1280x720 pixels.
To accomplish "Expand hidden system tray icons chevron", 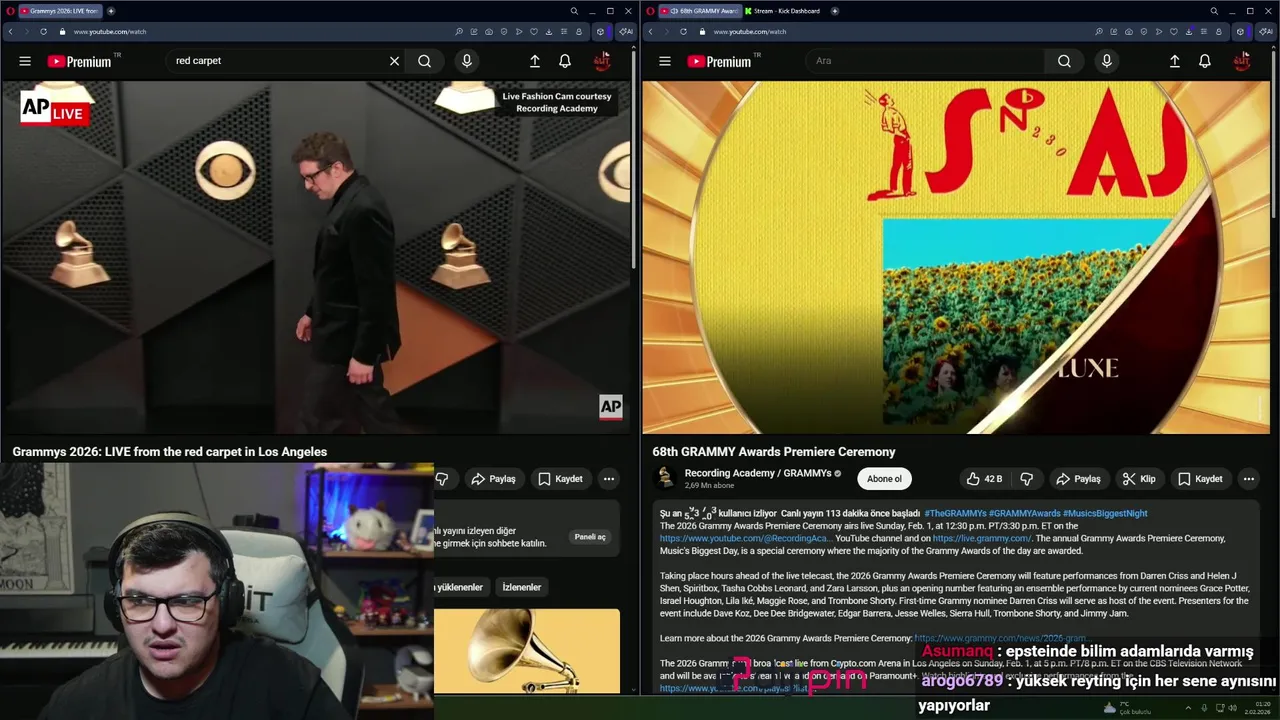I will pos(1188,708).
